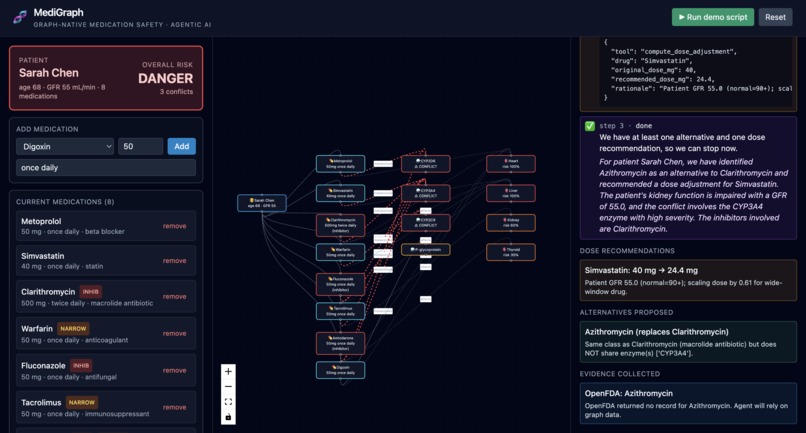Click the 'EVIDENCE COLLECTED' heading

tap(620, 374)
